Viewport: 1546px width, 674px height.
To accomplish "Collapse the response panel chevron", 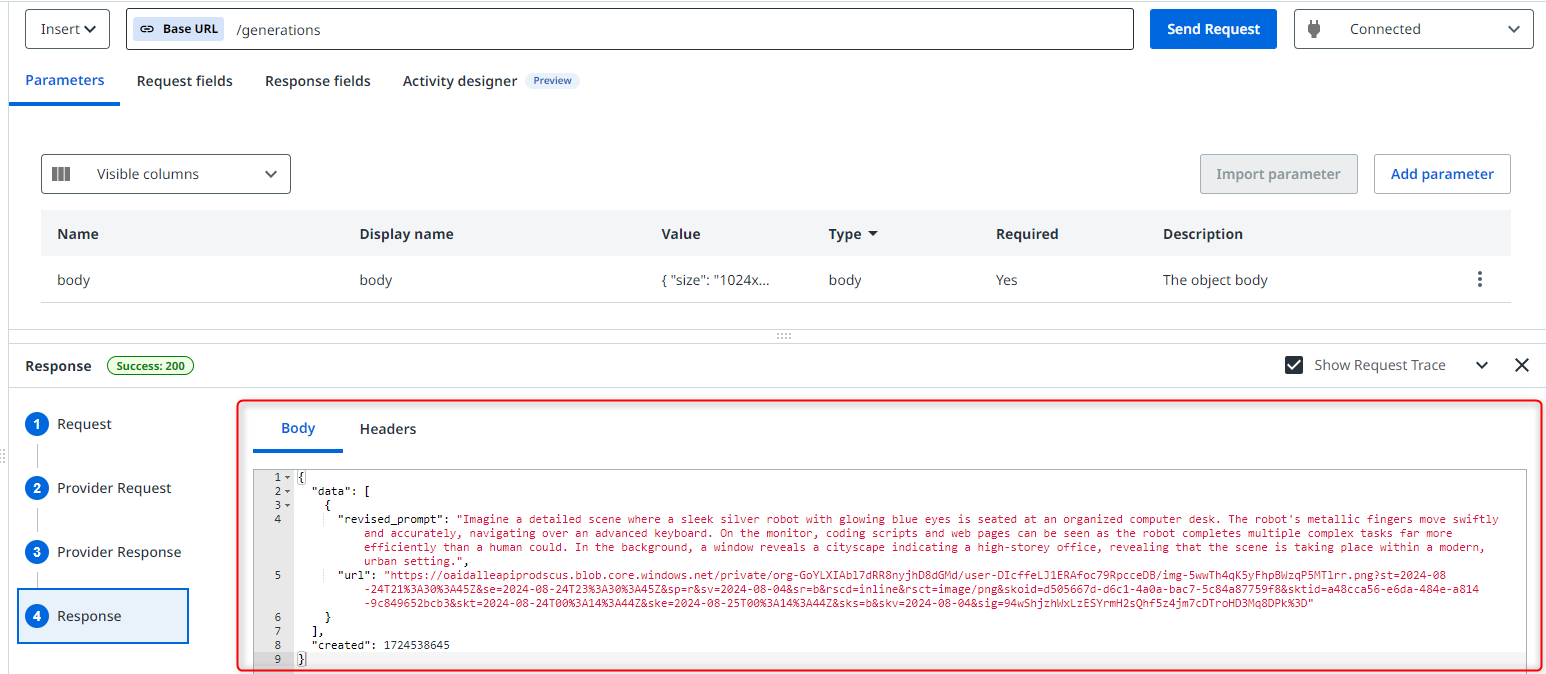I will (x=1482, y=365).
